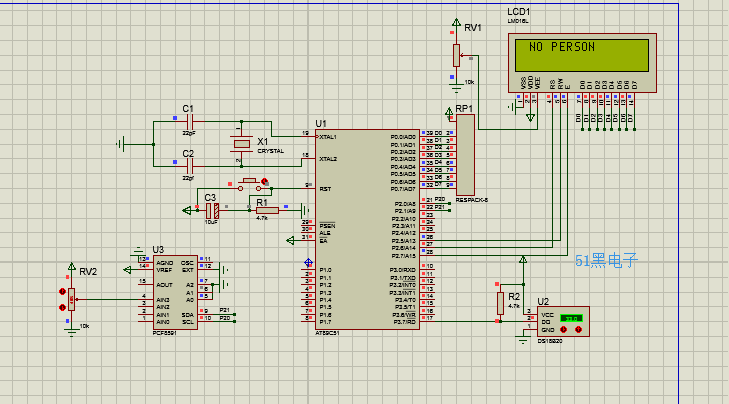Select the LCD1 display showing NO PERSON
This screenshot has width=729, height=404.
point(582,63)
